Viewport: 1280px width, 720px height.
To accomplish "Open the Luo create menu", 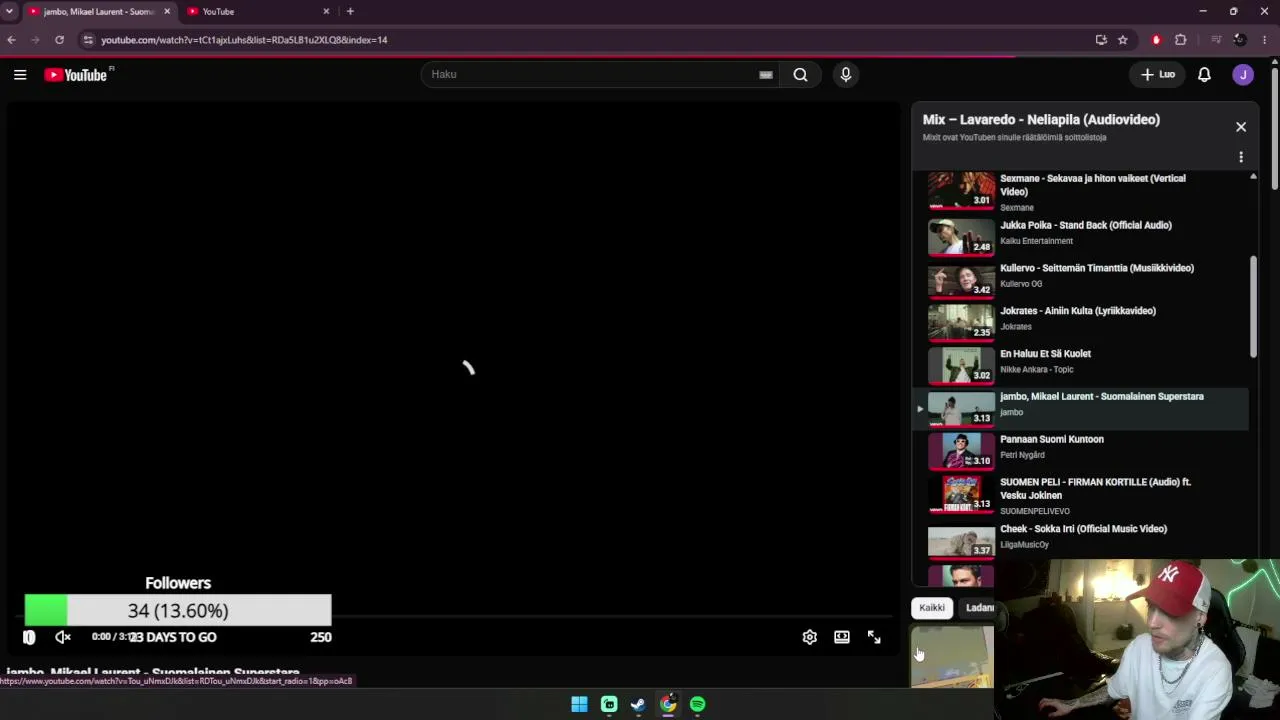I will pyautogui.click(x=1158, y=74).
